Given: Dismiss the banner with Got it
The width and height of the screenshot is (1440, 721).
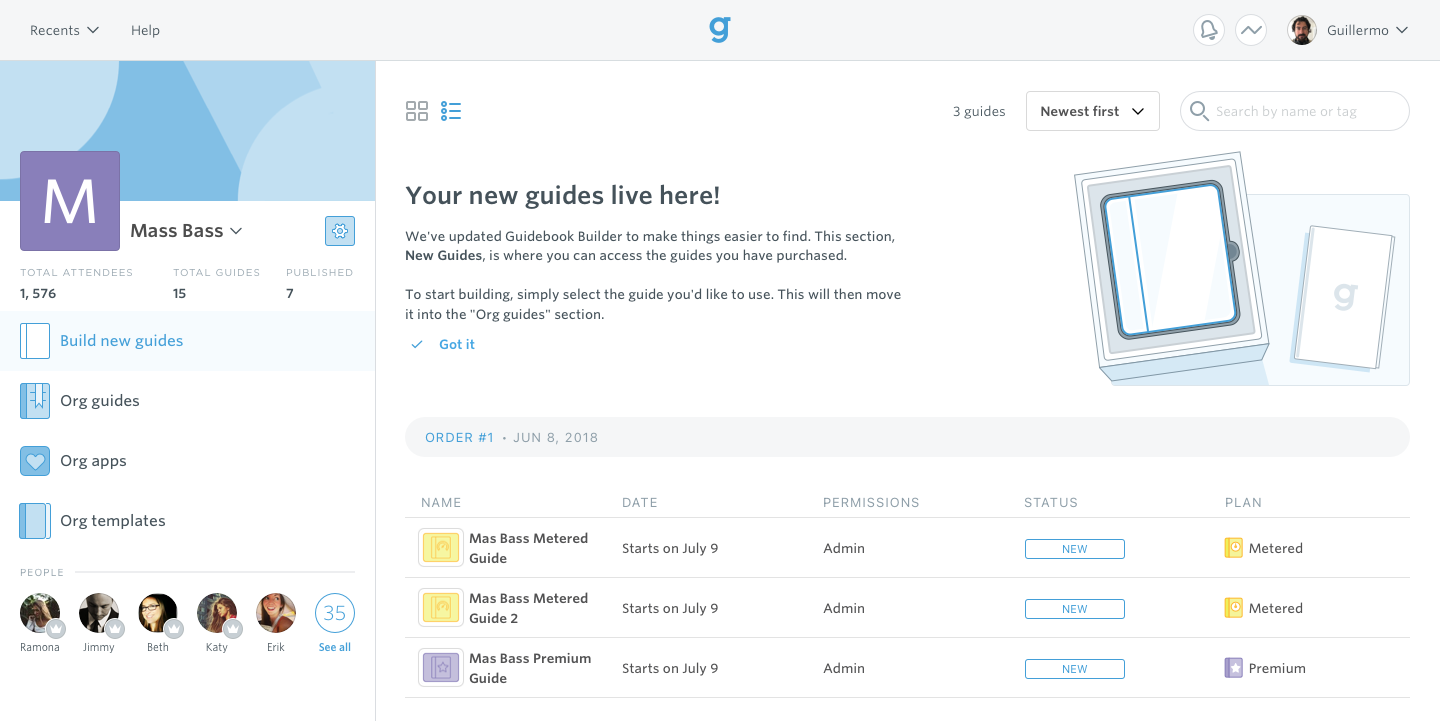Looking at the screenshot, I should [x=457, y=344].
